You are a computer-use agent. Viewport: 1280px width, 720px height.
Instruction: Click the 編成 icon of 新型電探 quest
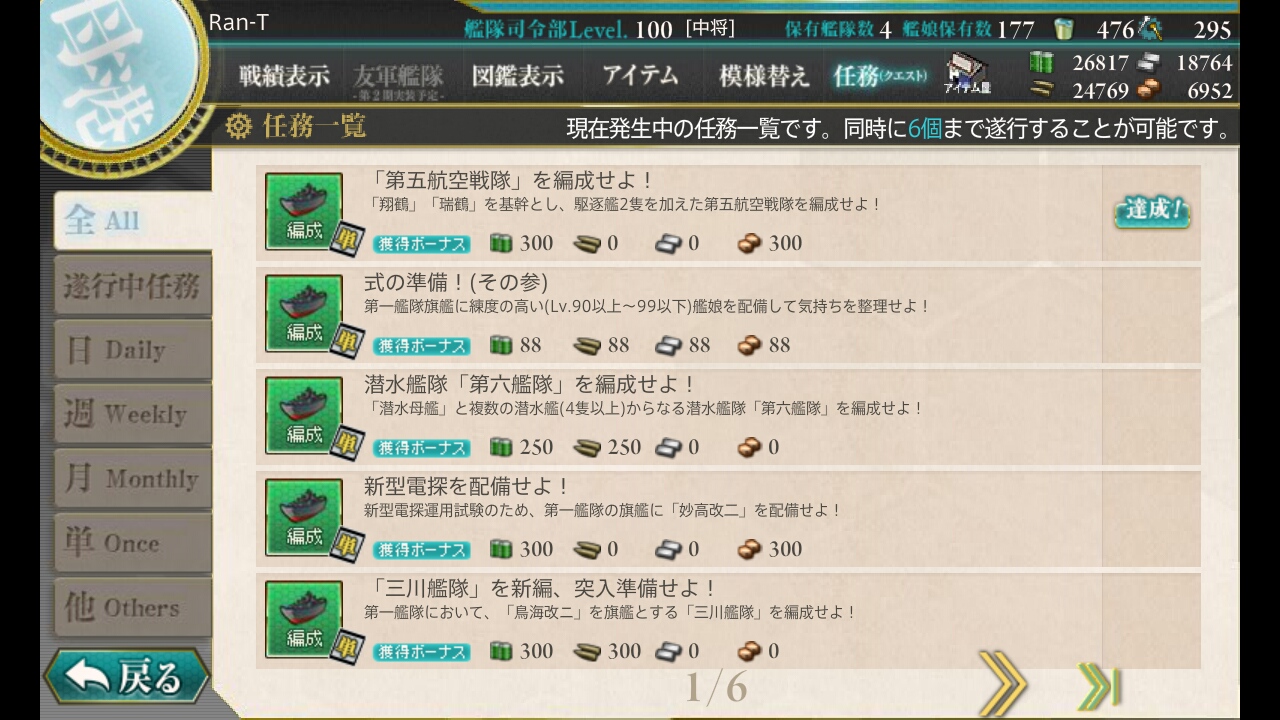coord(304,517)
